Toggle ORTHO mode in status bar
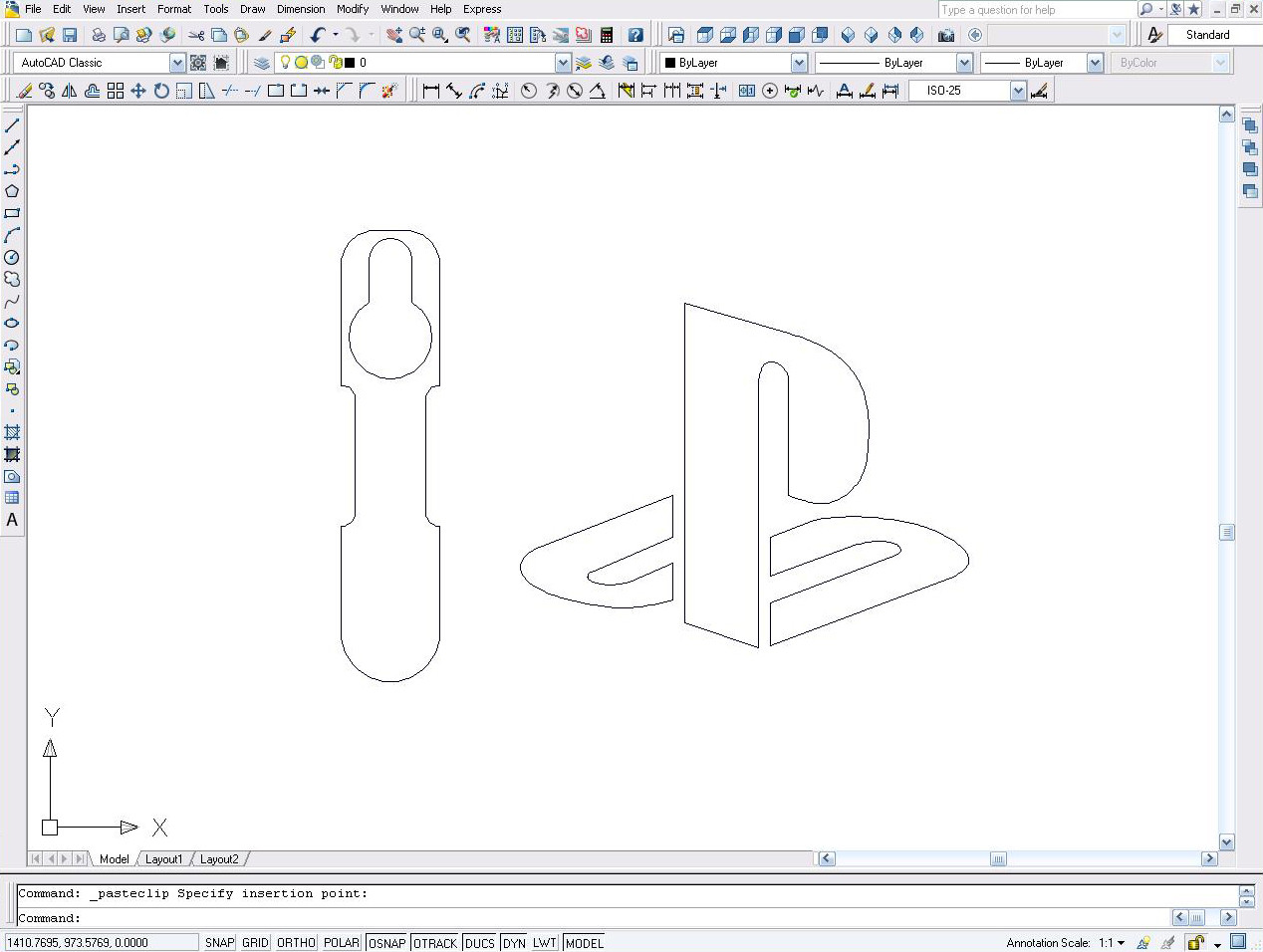 [x=296, y=943]
